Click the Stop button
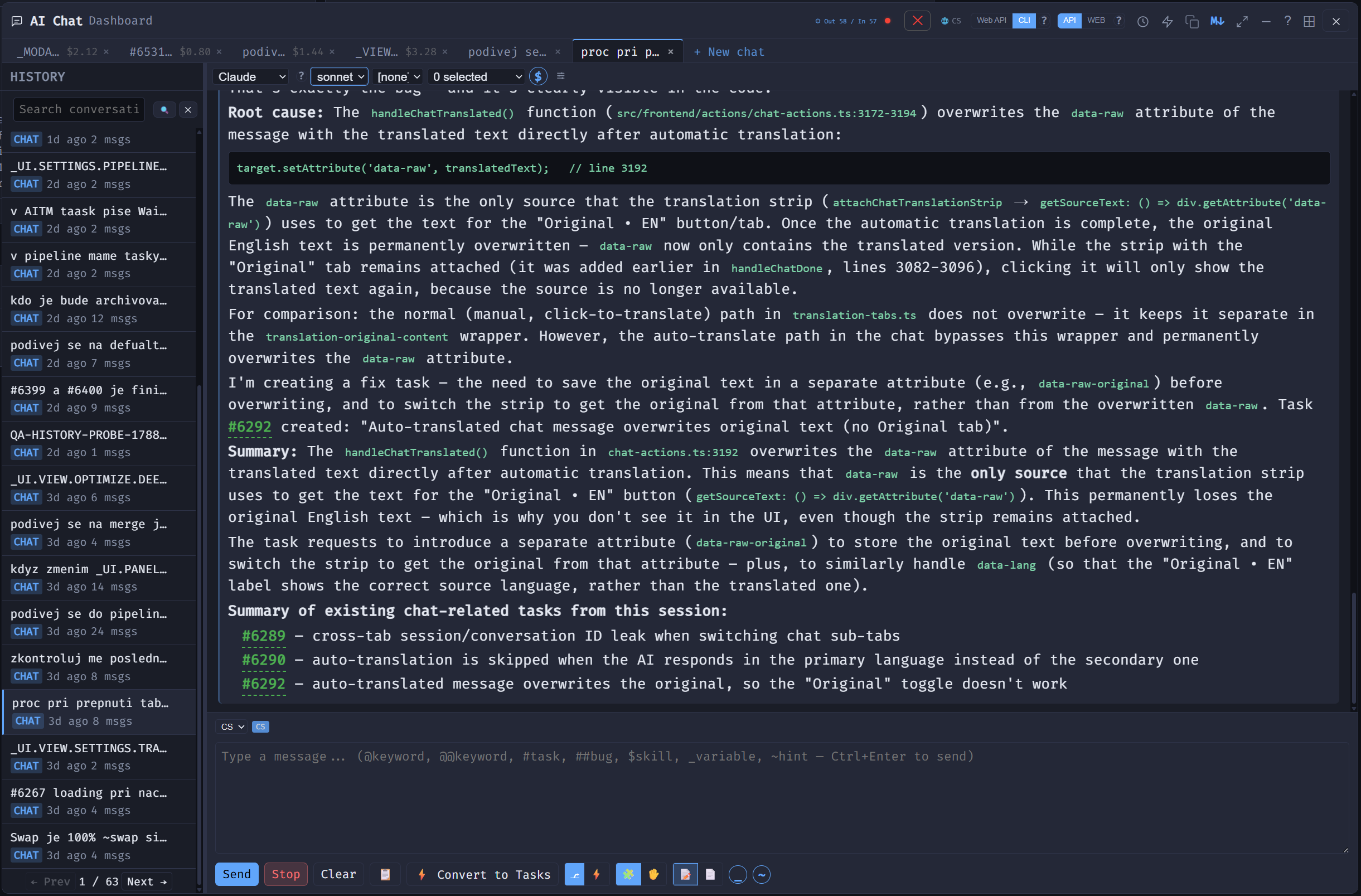The image size is (1361, 896). pyautogui.click(x=285, y=874)
